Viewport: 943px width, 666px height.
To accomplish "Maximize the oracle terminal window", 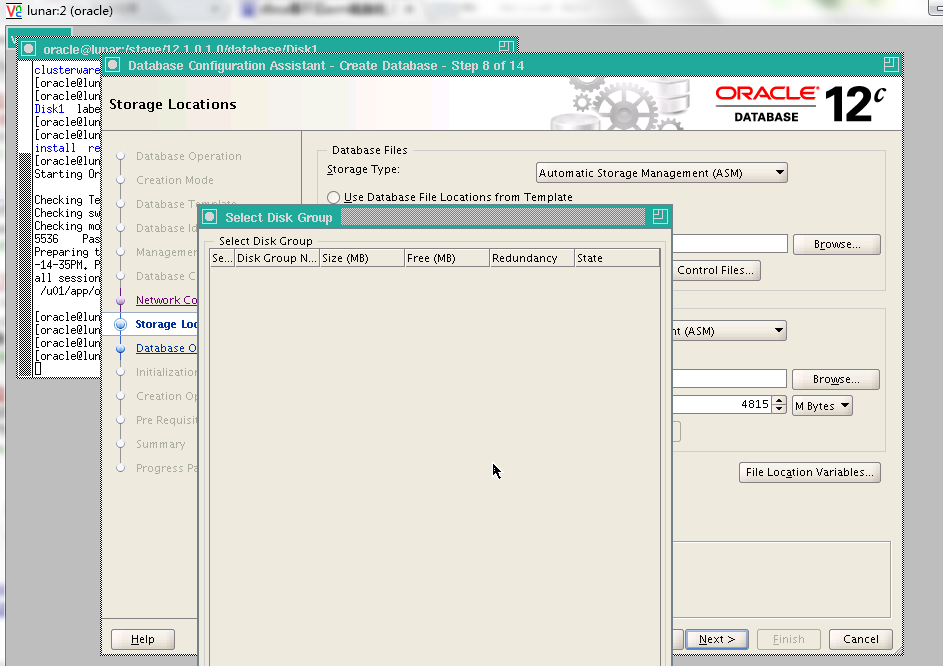I will pos(506,47).
